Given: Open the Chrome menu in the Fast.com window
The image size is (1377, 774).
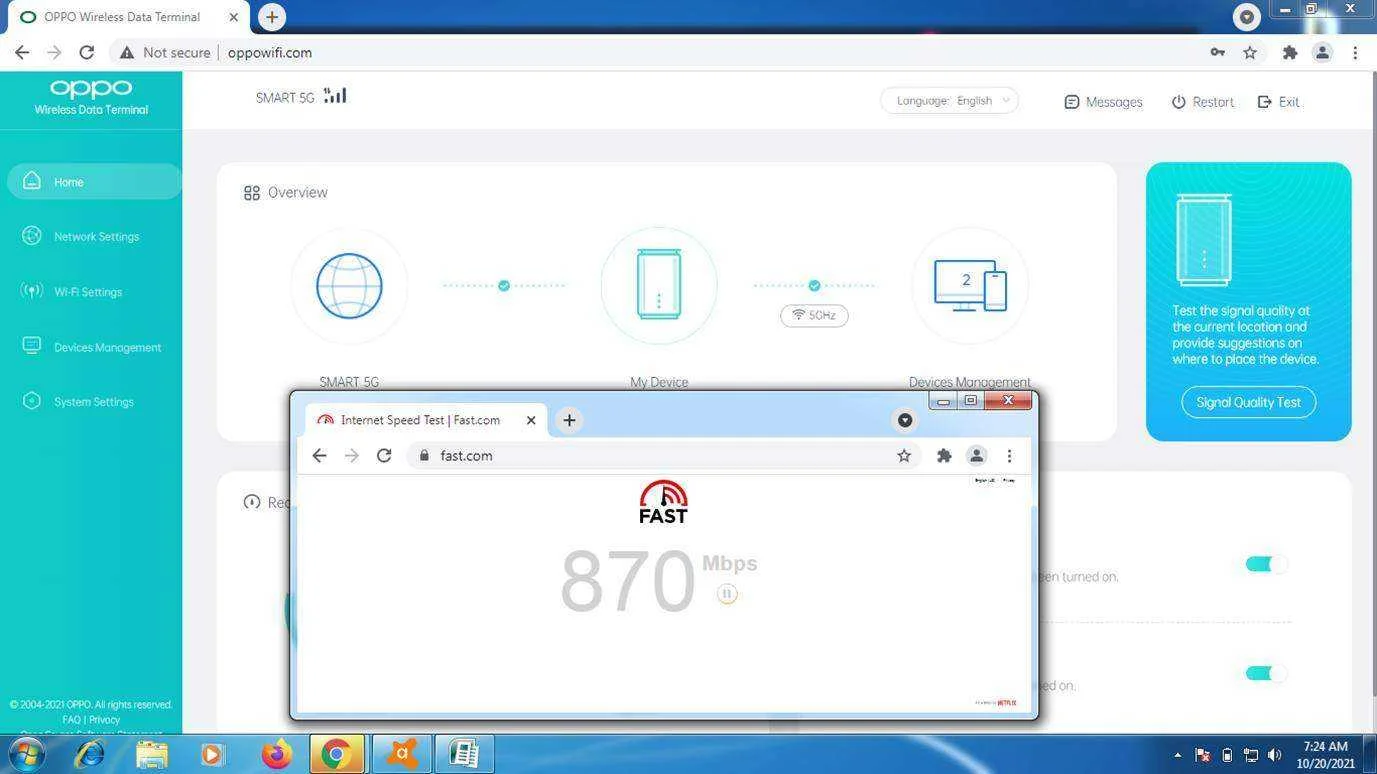Looking at the screenshot, I should coord(1009,456).
